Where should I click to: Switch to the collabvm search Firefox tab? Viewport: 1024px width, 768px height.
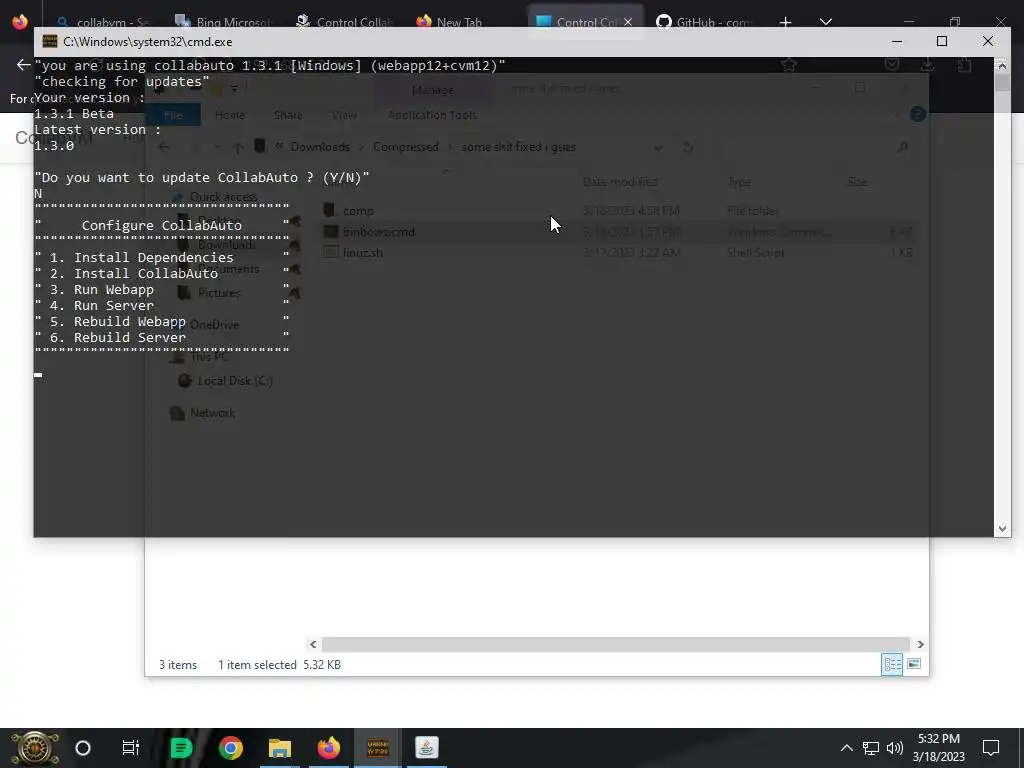coord(103,22)
